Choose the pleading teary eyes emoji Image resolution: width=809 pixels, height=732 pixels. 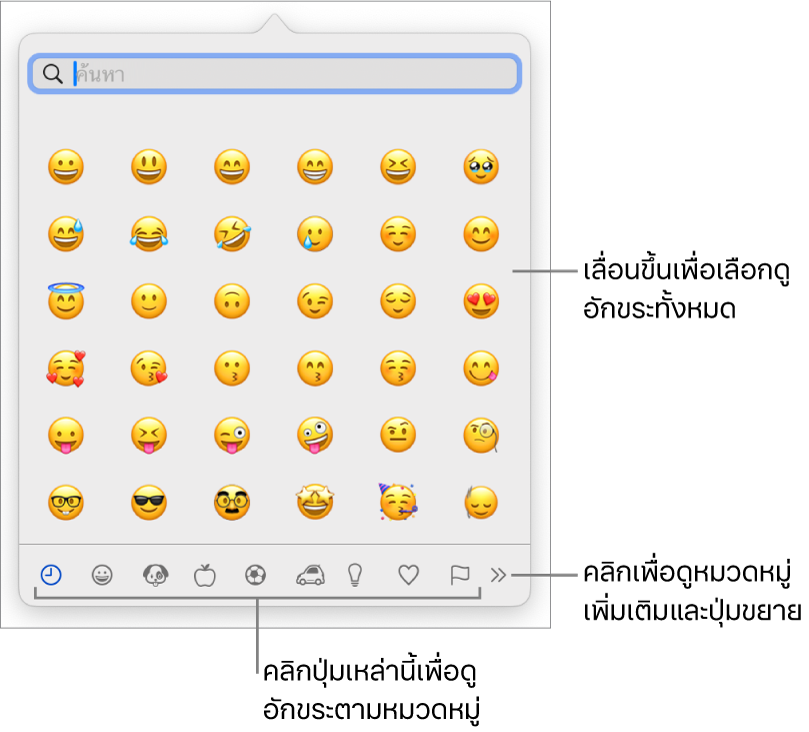(481, 167)
